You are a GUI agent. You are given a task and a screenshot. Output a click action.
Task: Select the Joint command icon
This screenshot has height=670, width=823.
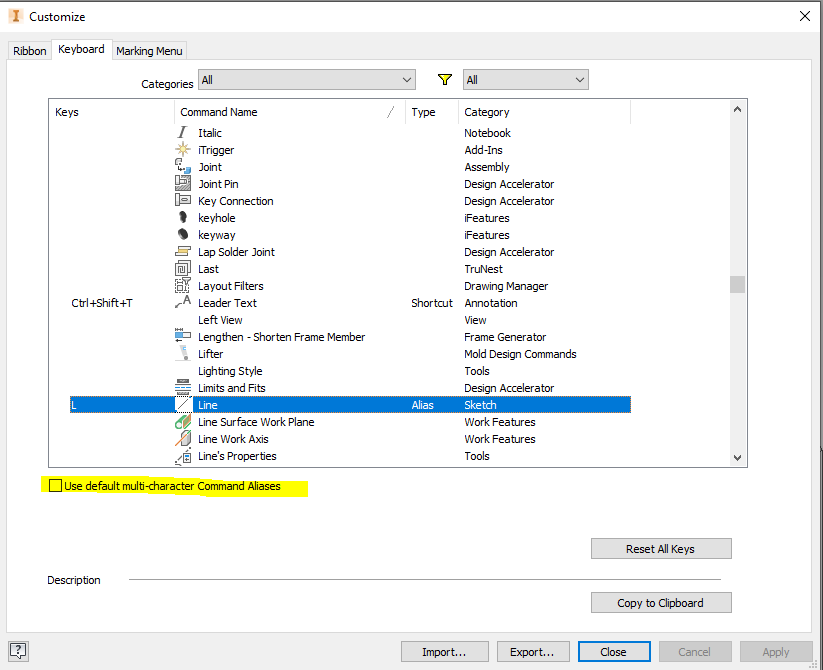[183, 167]
